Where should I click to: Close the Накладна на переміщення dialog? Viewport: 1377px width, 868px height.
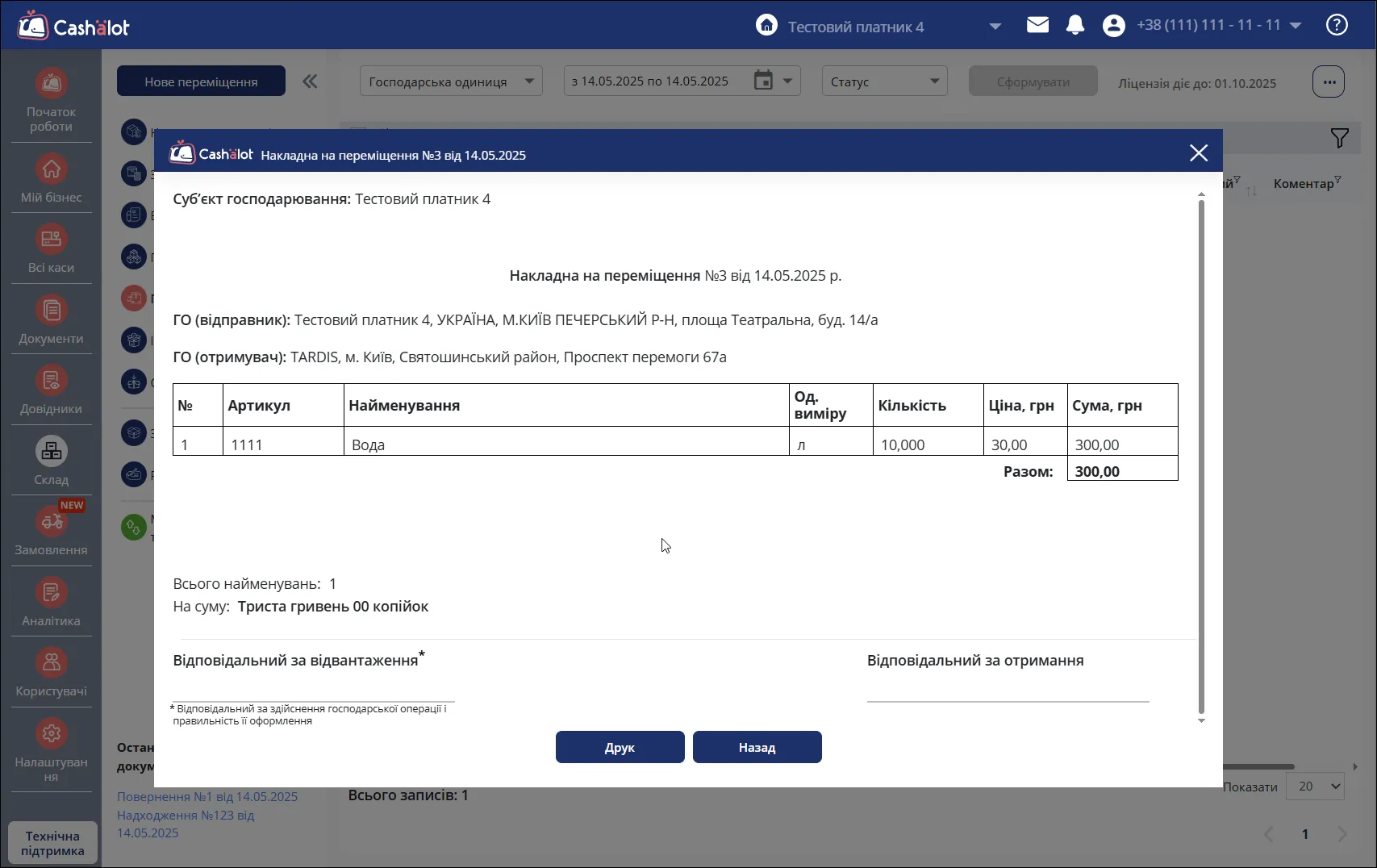point(1199,153)
